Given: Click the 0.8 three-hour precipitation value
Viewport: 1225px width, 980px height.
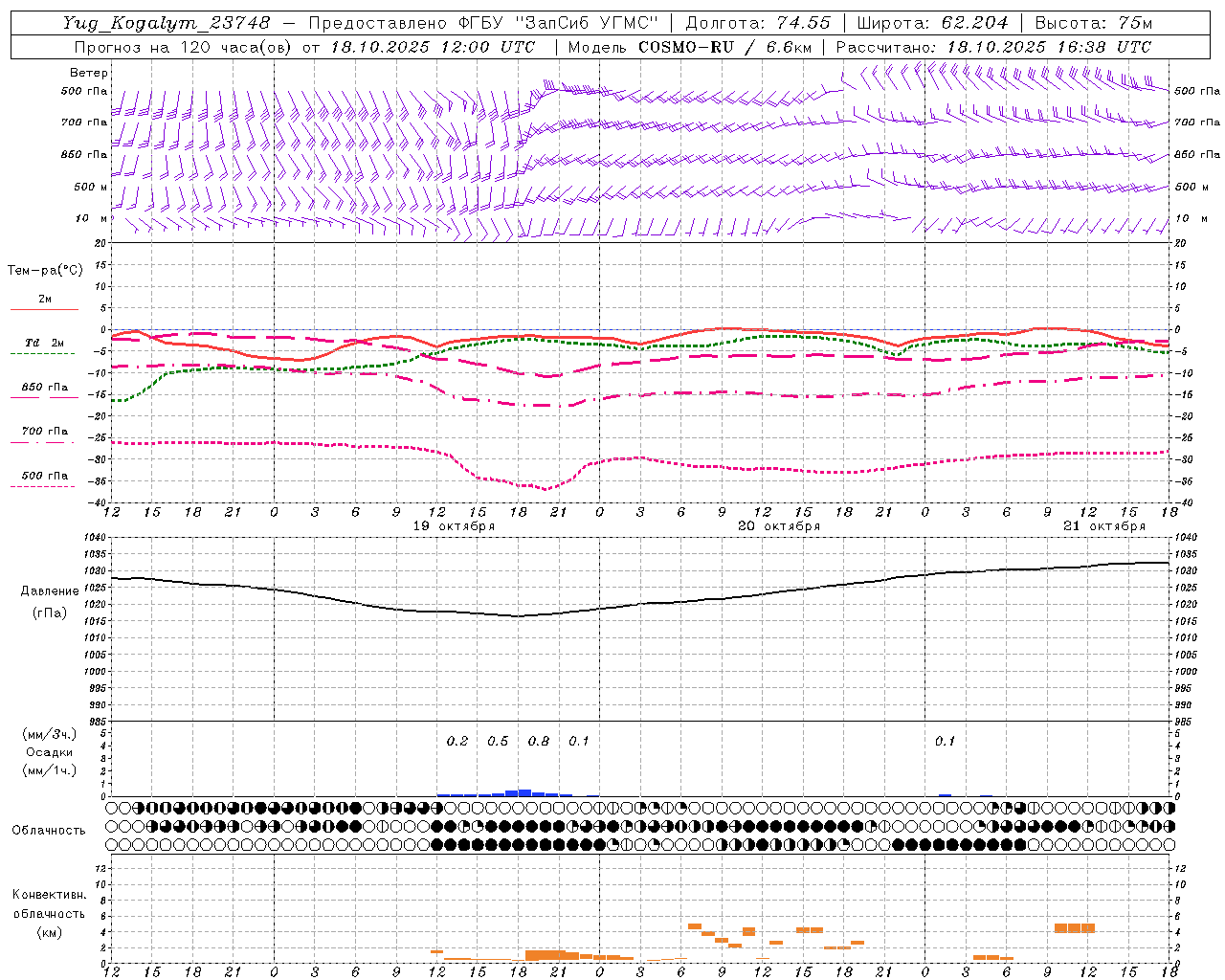Looking at the screenshot, I should coord(539,741).
